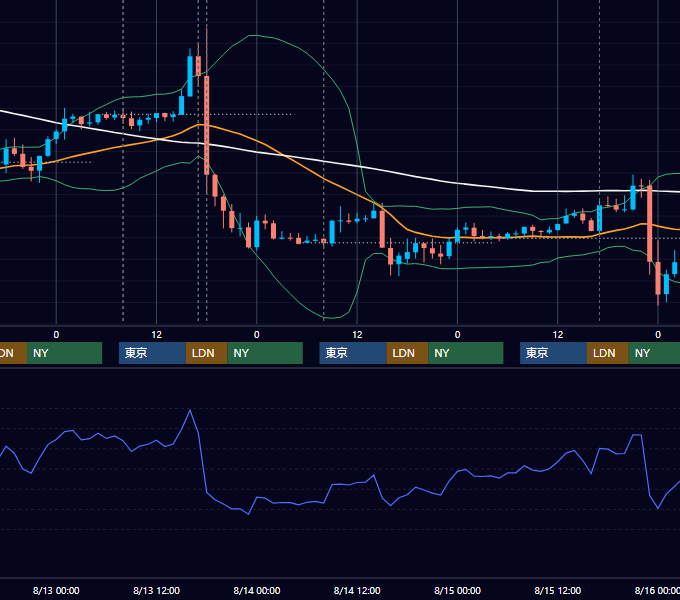This screenshot has width=680, height=600.
Task: Click the 8/14 00:00 time axis label
Action: click(x=257, y=590)
